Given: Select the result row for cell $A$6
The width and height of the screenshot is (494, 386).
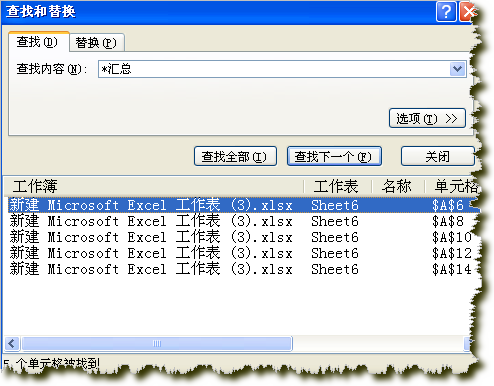Looking at the screenshot, I should [x=242, y=205].
